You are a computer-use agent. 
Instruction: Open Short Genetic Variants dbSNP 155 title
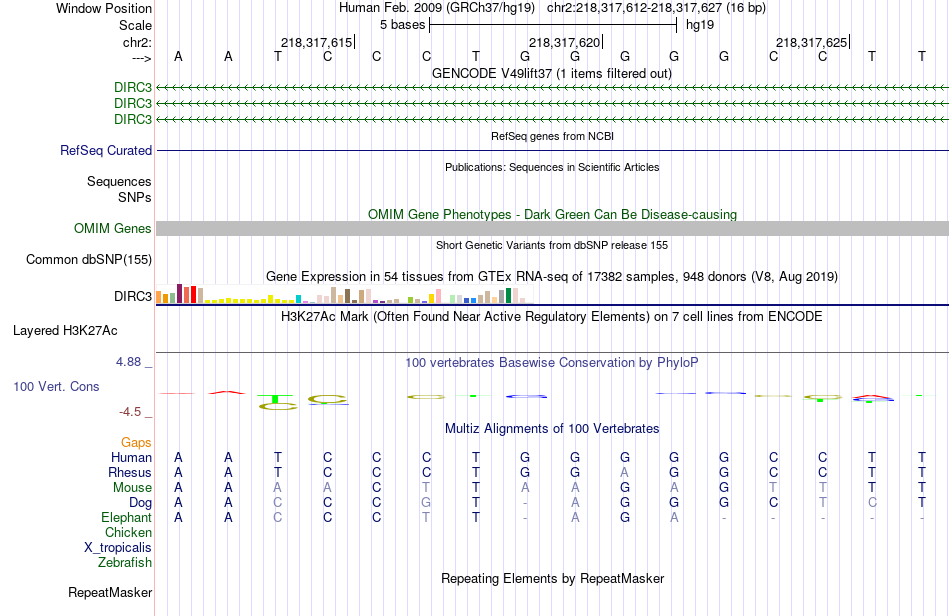click(x=552, y=245)
